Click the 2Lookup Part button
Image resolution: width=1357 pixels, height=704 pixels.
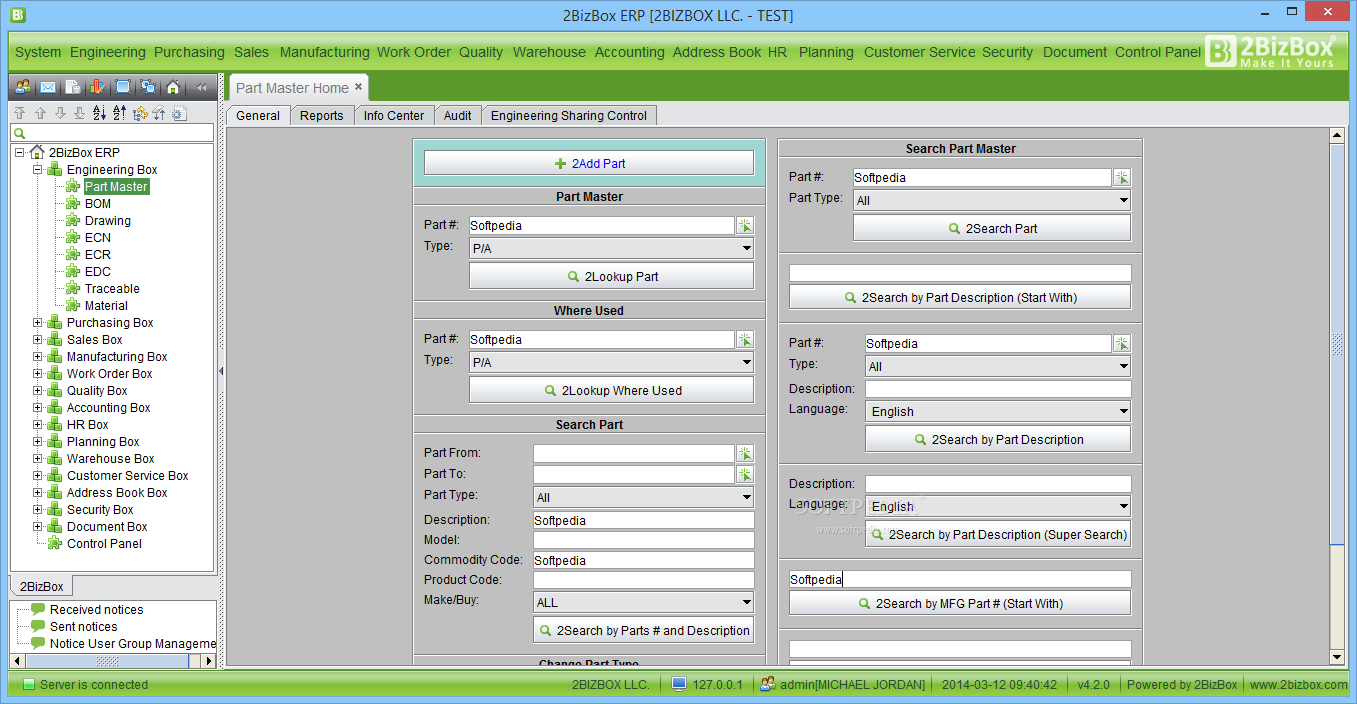[x=611, y=276]
